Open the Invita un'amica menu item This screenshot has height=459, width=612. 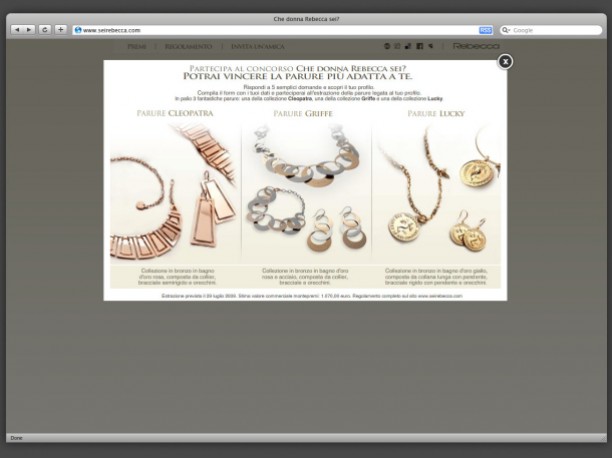258,46
